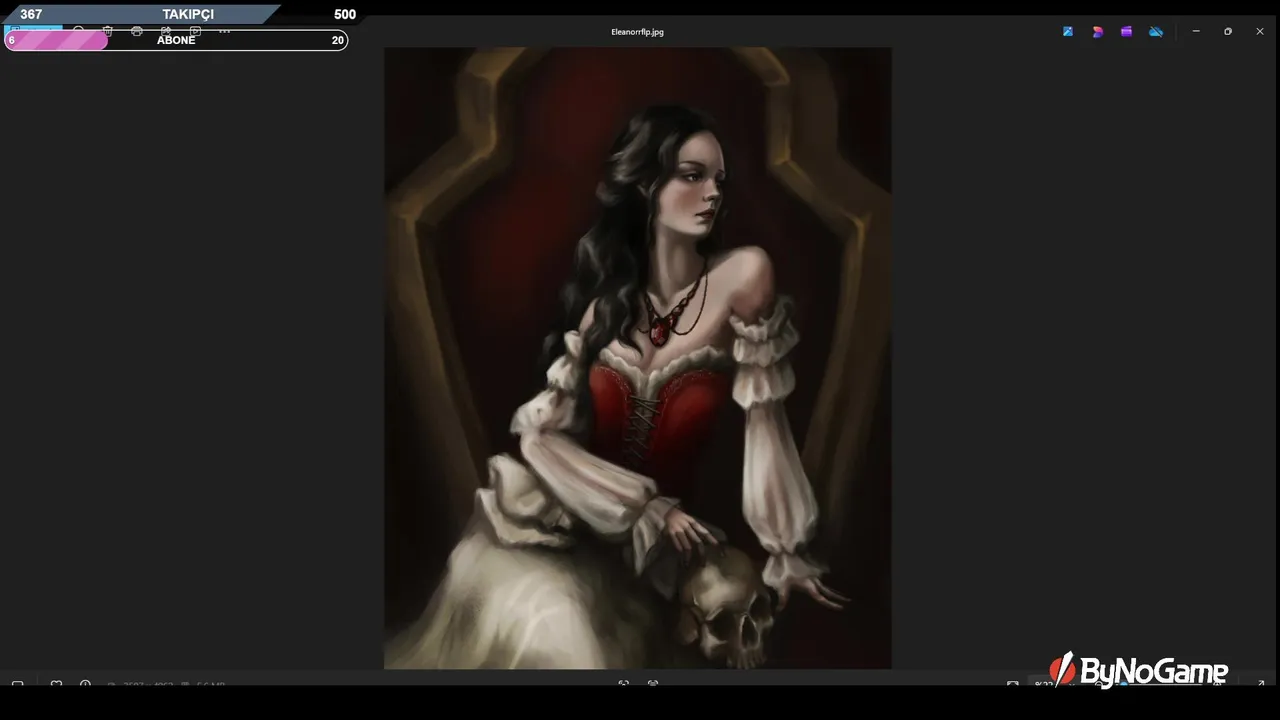Start slideshow with the play icon
Image resolution: width=1280 pixels, height=720 pixels.
point(195,31)
